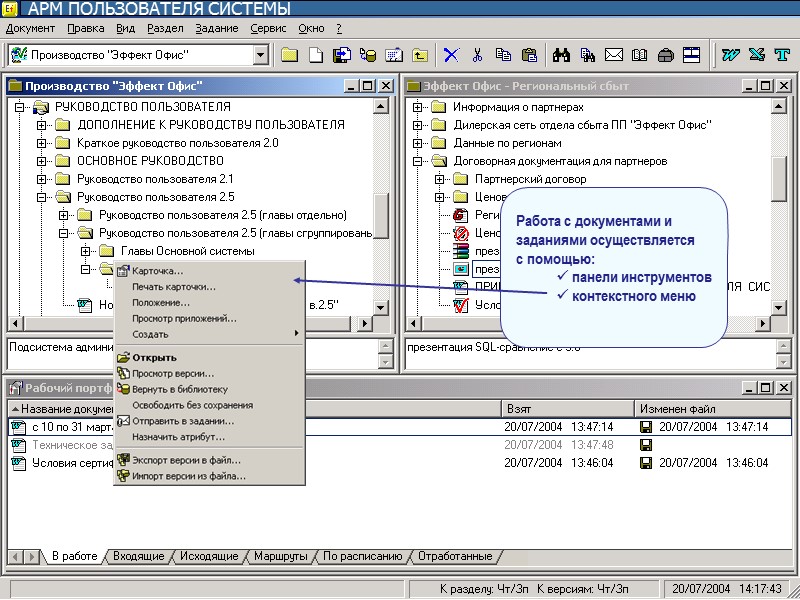Click the floppy disk with arrow toolbar icon
This screenshot has height=600, width=800.
pyautogui.click(x=342, y=55)
